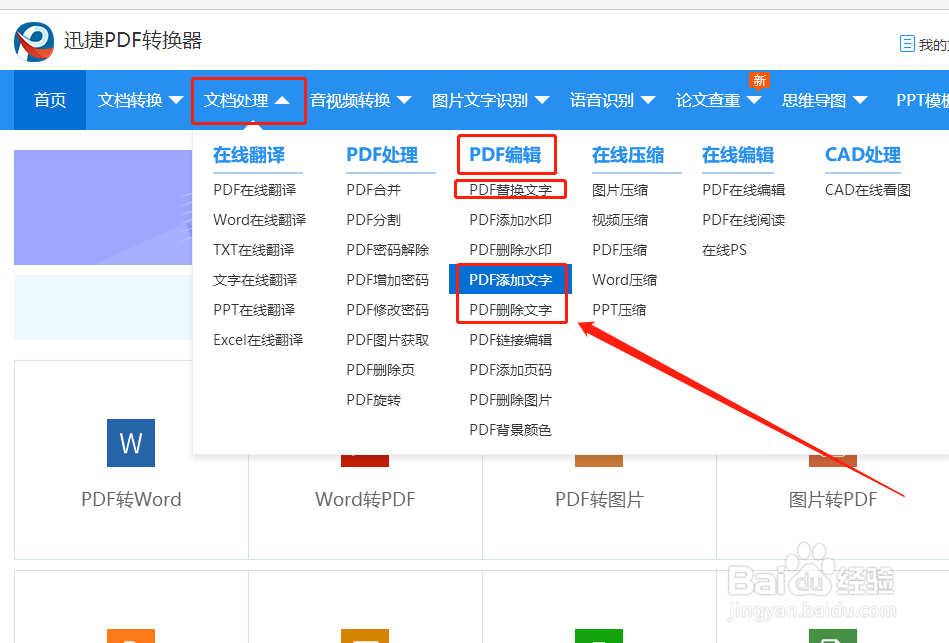The height and width of the screenshot is (643, 949).
Task: Open PDF背景颜色
Action: pos(510,430)
